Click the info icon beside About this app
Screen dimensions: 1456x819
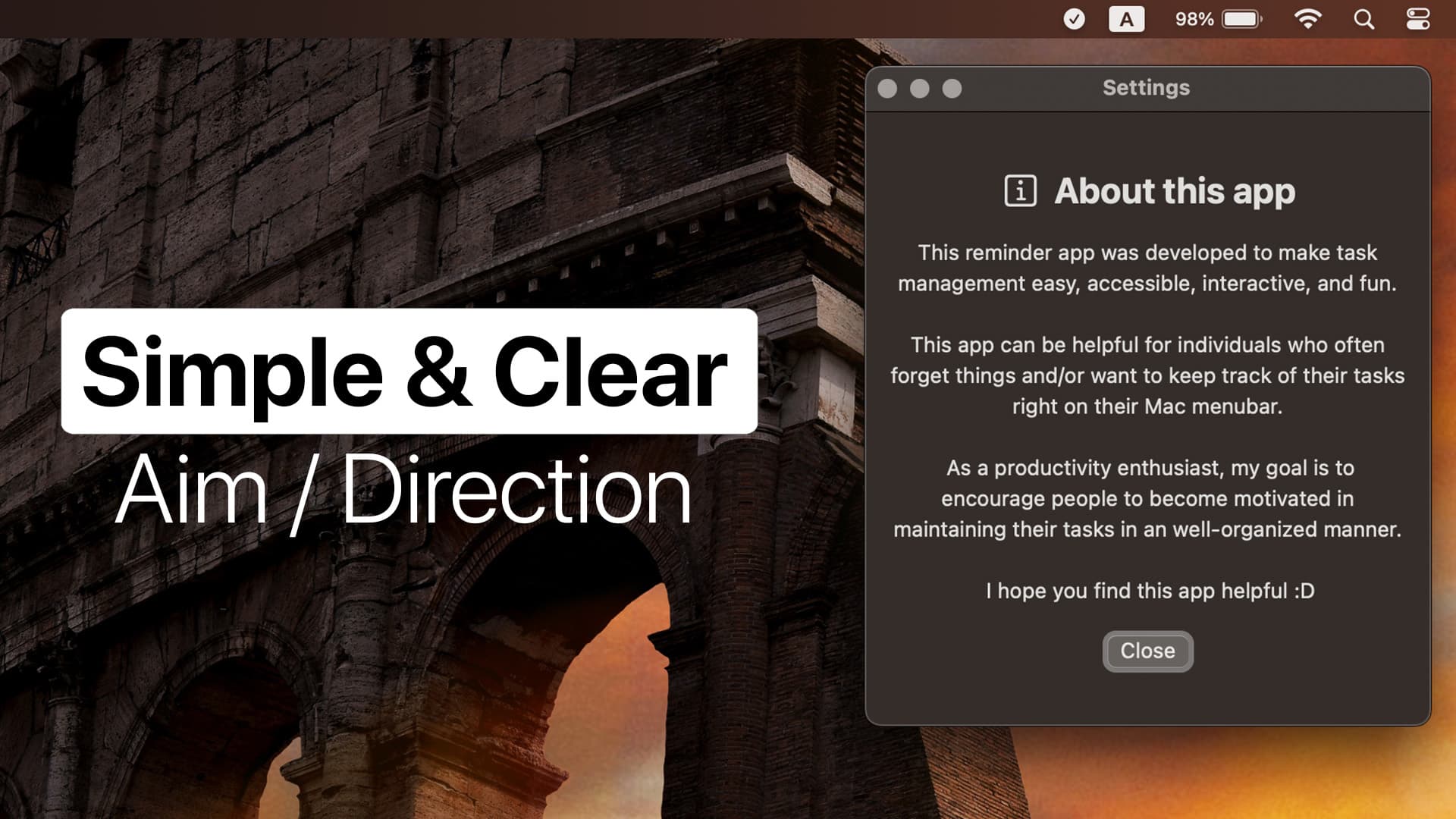click(1020, 190)
